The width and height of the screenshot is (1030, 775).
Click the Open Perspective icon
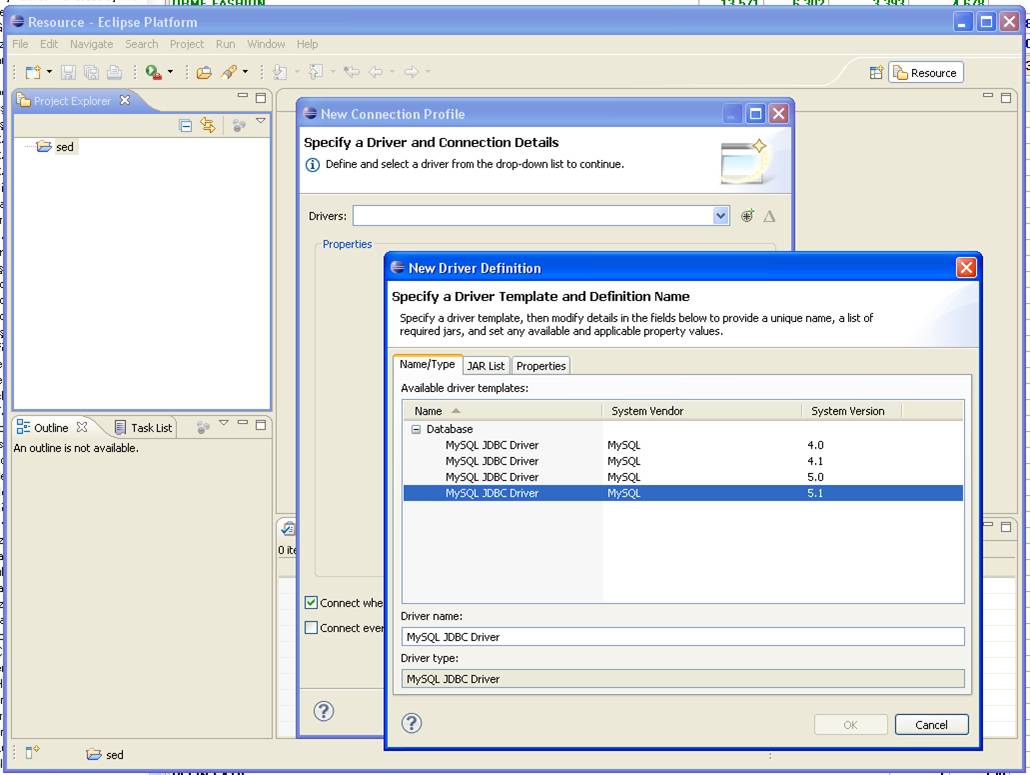click(876, 73)
